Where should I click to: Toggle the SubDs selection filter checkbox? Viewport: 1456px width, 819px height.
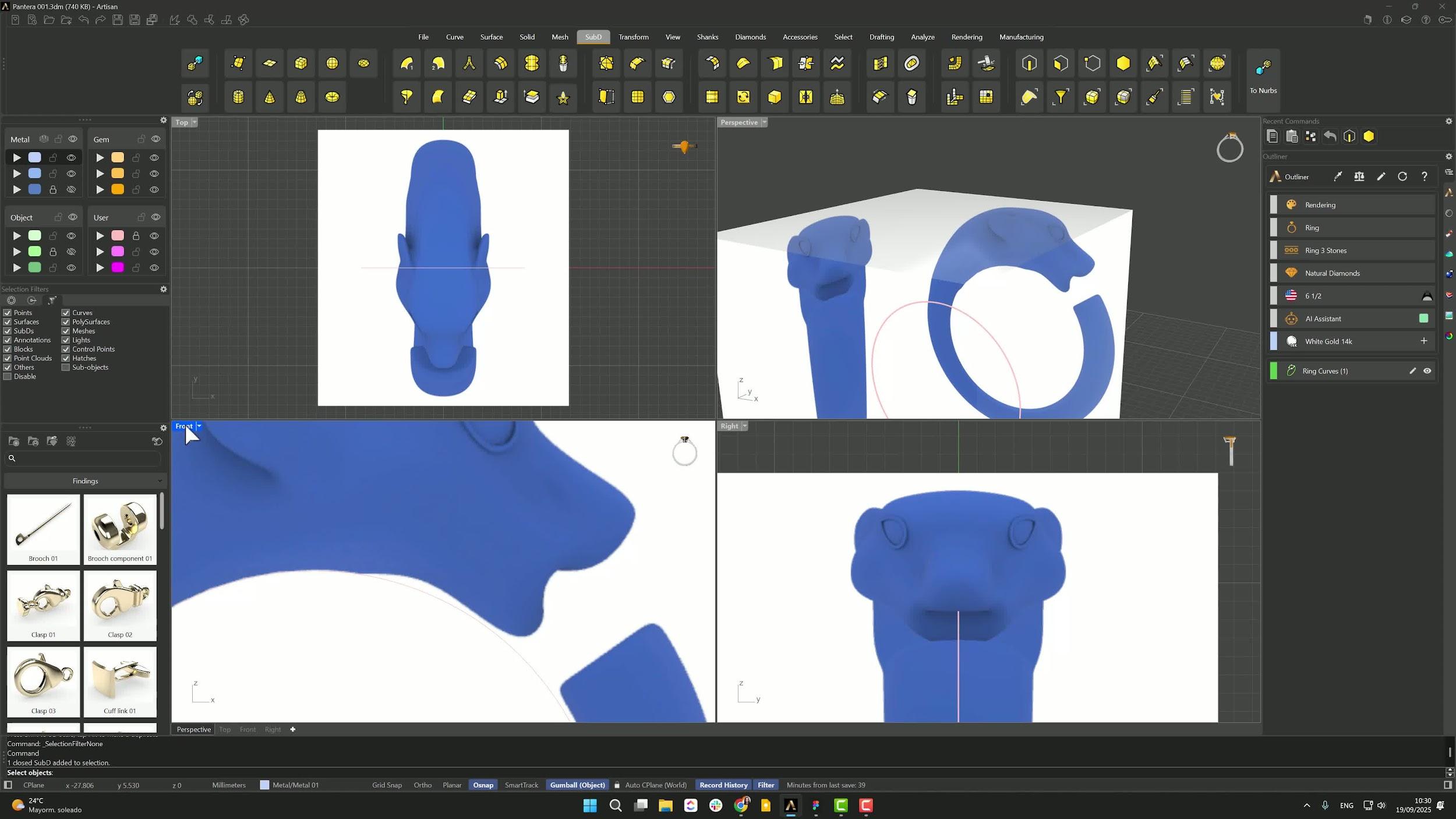pyautogui.click(x=8, y=331)
